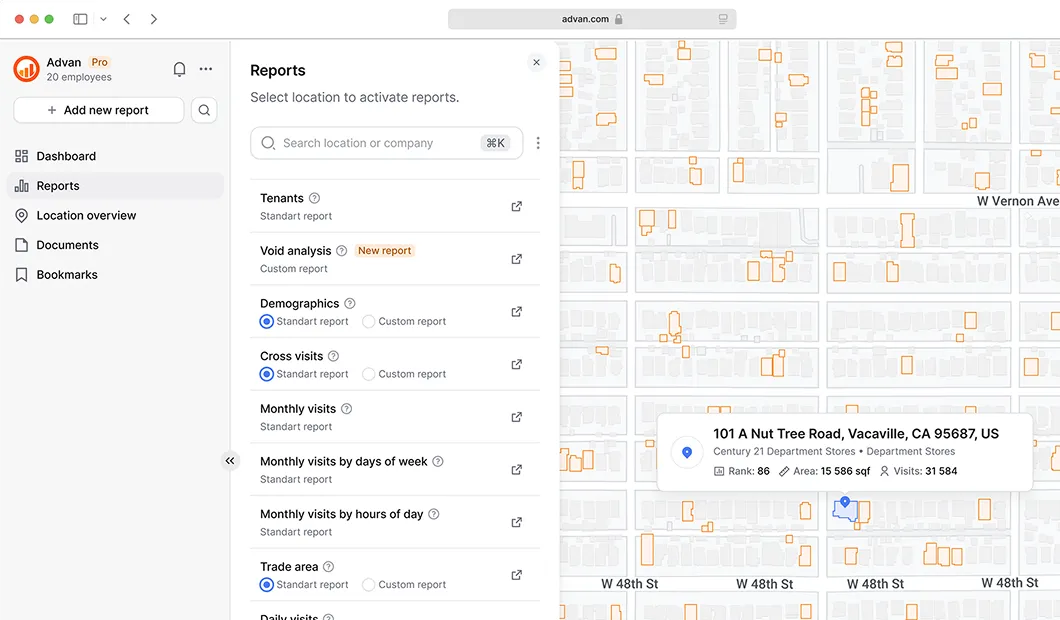Click the Add new report button
The width and height of the screenshot is (1060, 620).
97,110
